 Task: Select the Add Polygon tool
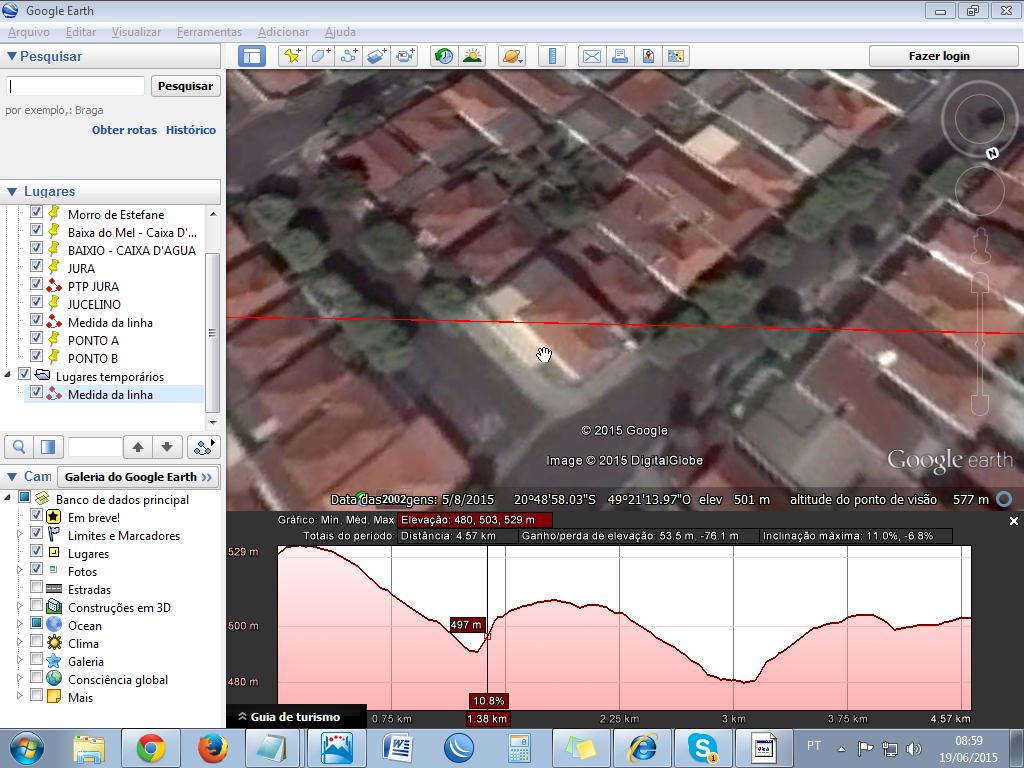[x=320, y=56]
